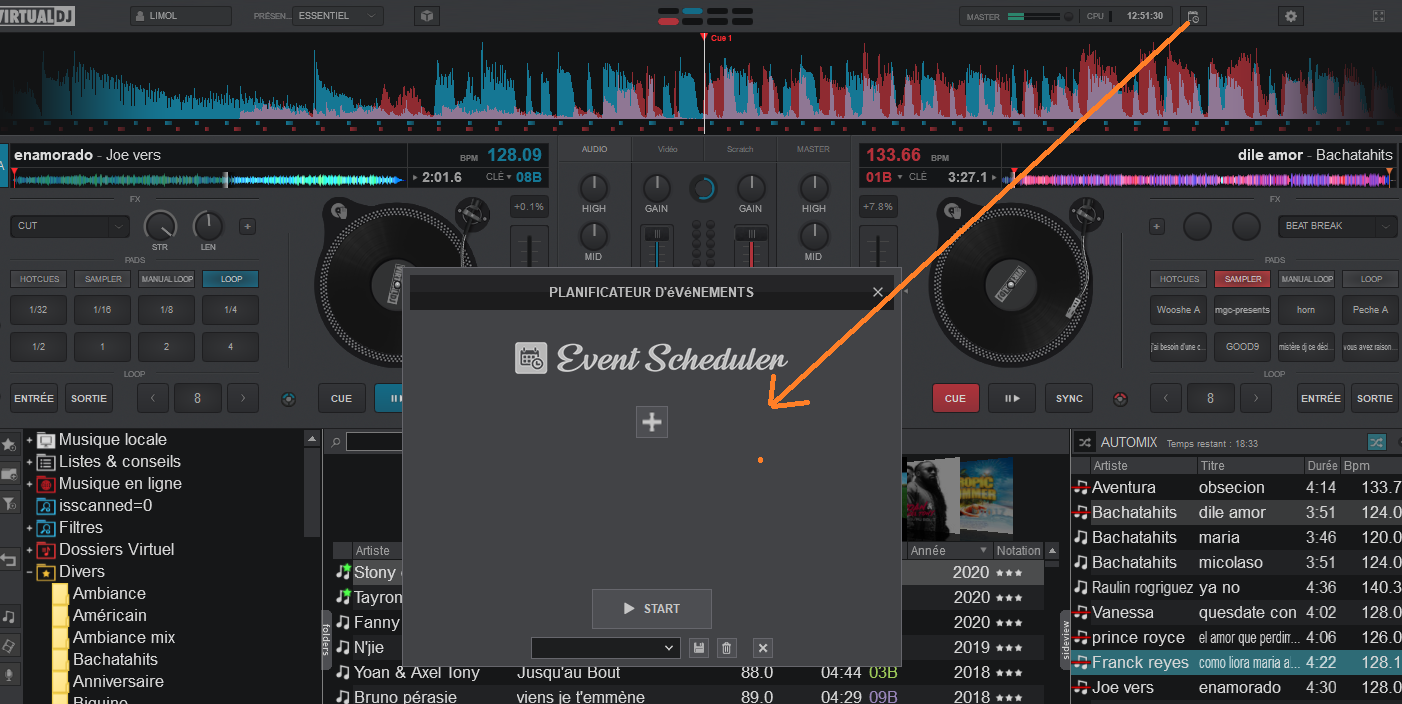Select the Bachatahits folder in the browser tree
1402x704 pixels.
pos(115,659)
